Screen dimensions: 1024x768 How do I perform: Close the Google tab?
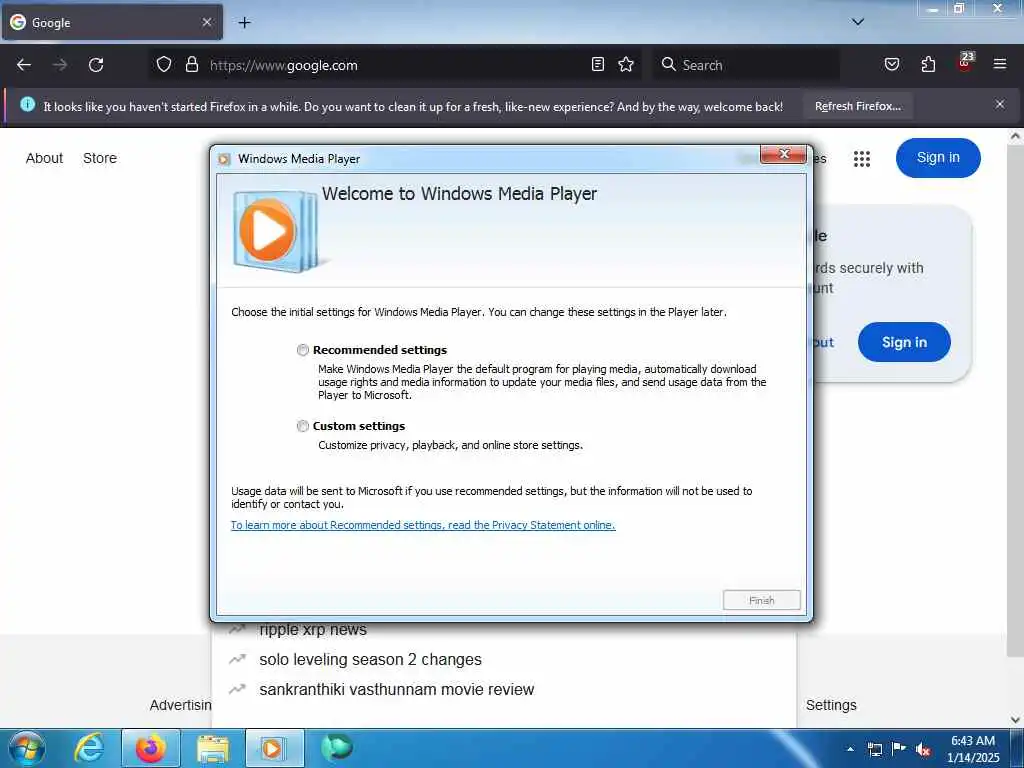point(206,22)
